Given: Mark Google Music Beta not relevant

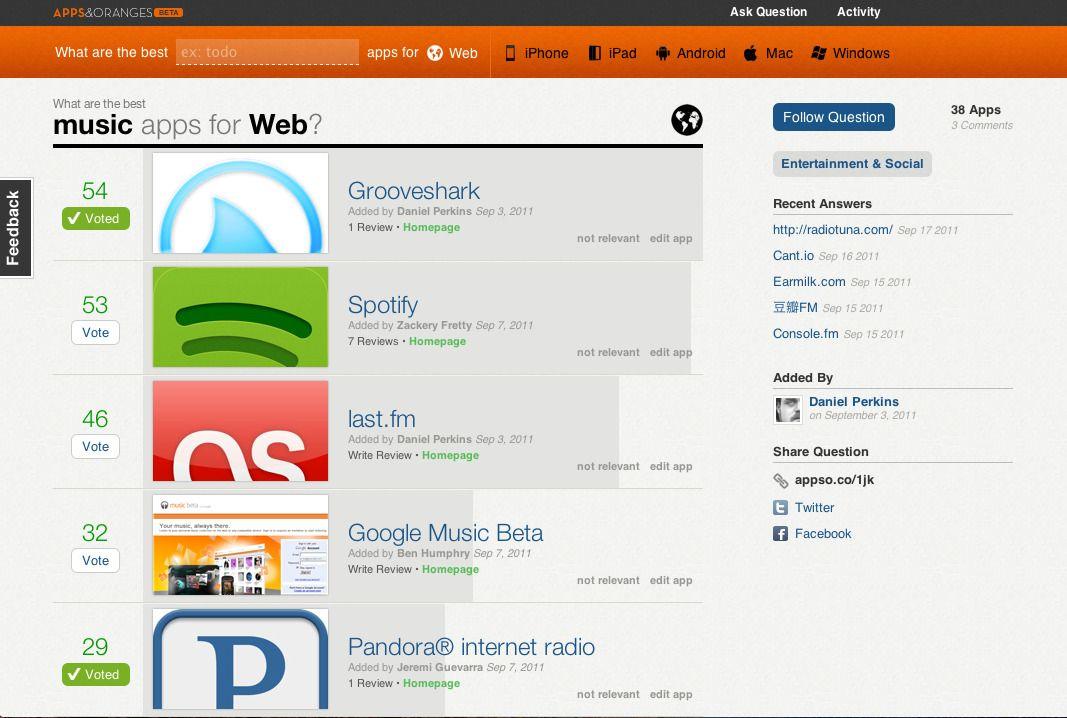Looking at the screenshot, I should [608, 581].
